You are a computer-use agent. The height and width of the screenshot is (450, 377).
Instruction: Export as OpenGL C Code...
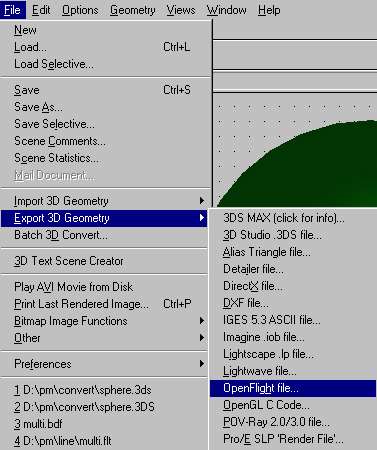pyautogui.click(x=293, y=405)
